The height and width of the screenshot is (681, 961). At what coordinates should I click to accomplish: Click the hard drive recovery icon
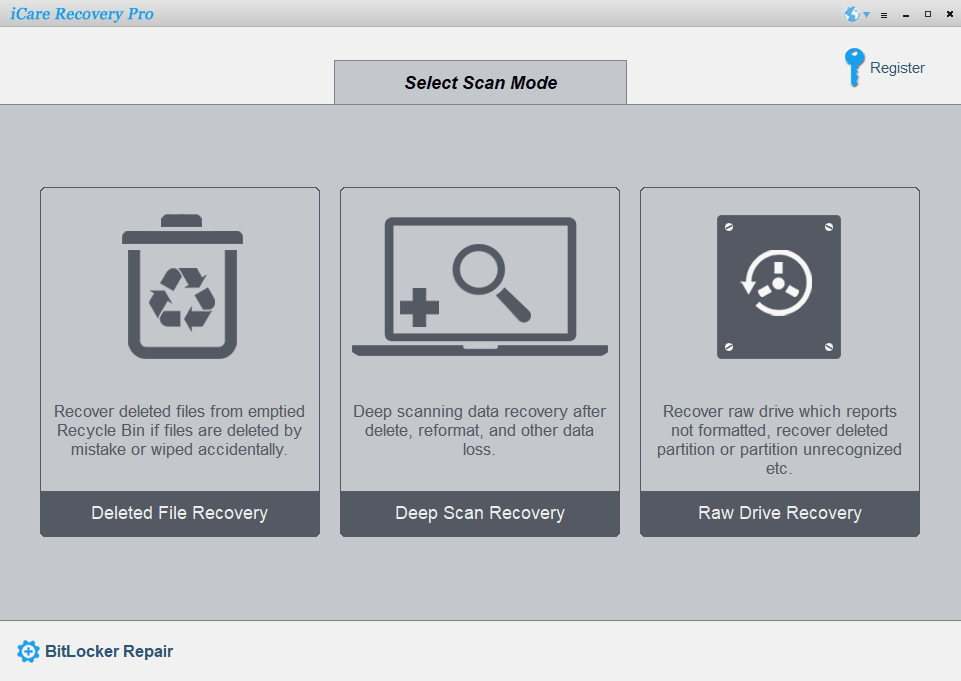(x=779, y=287)
